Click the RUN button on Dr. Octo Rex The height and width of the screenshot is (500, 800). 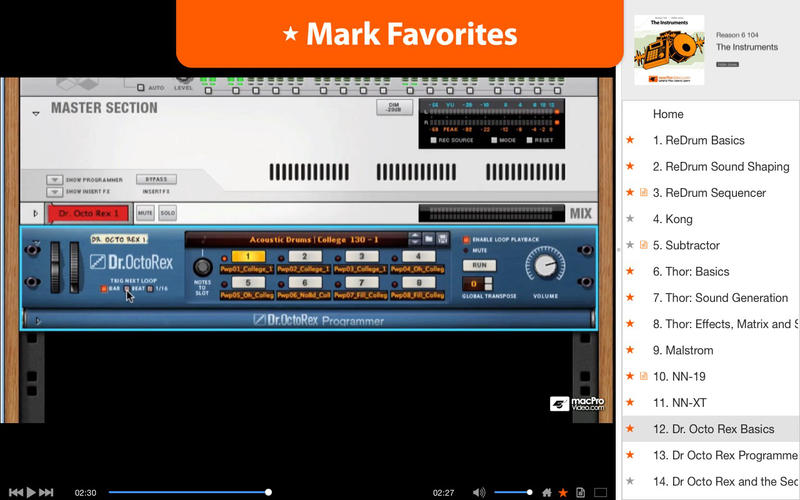click(479, 265)
